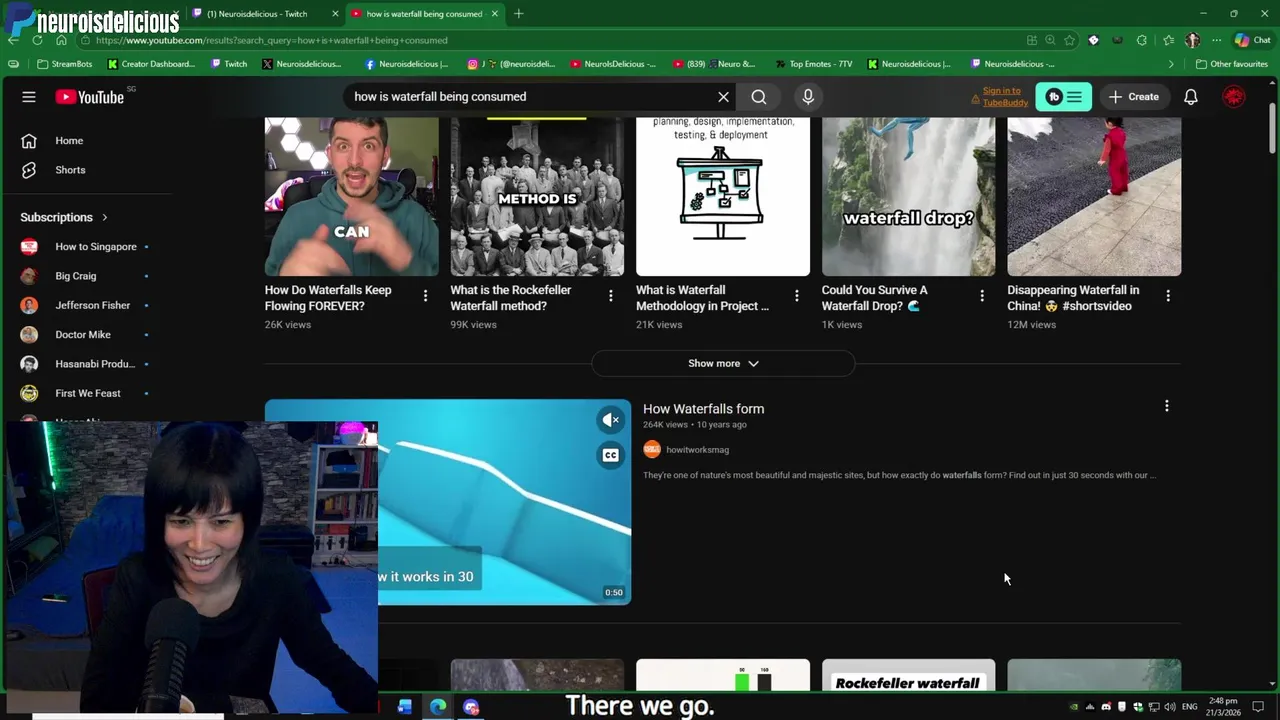Open 'Could You Survive A Waterfall Drop?' title
Image resolution: width=1280 pixels, height=720 pixels.
(875, 298)
